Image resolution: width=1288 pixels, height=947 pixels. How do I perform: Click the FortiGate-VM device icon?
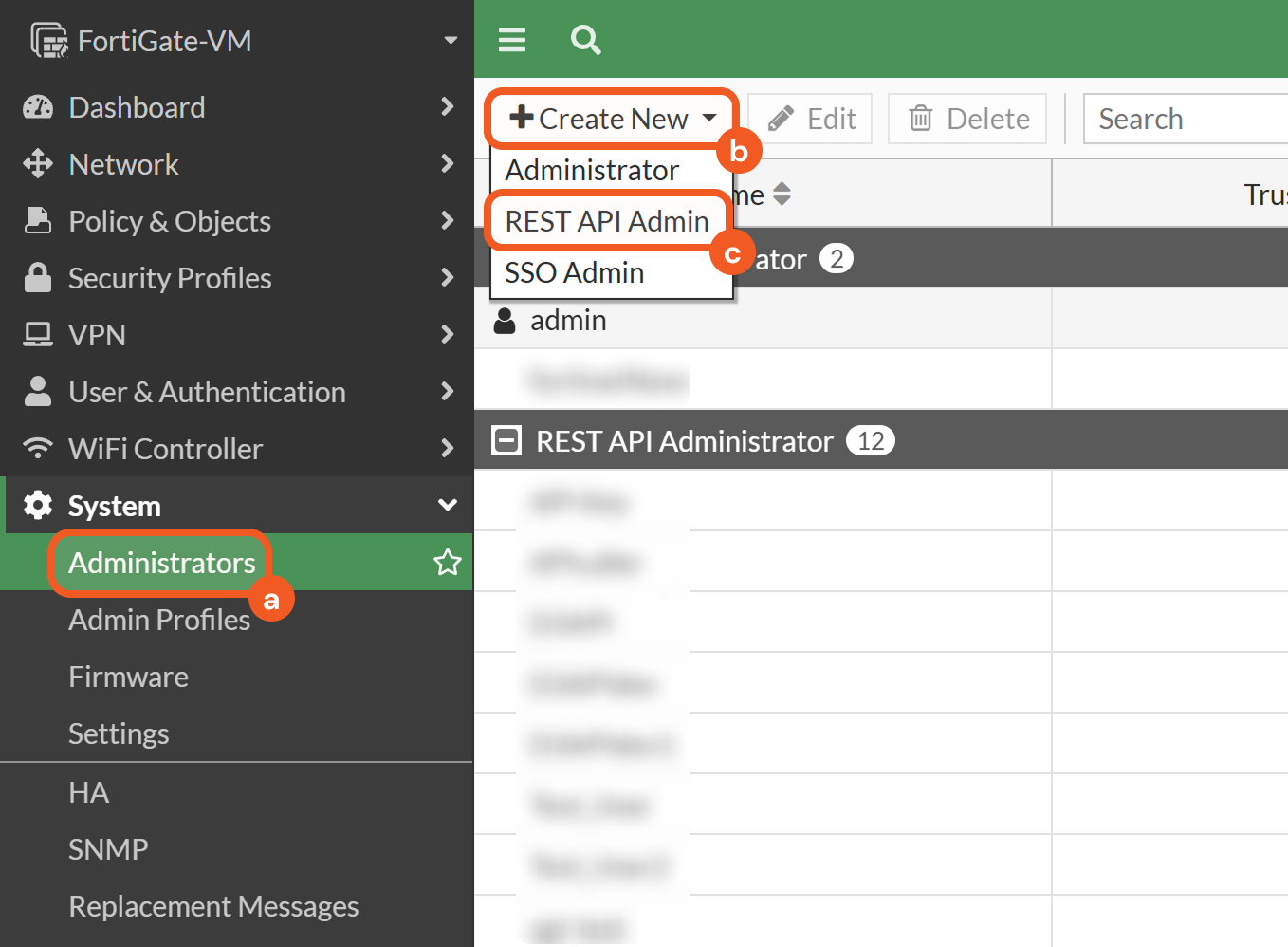pos(49,41)
